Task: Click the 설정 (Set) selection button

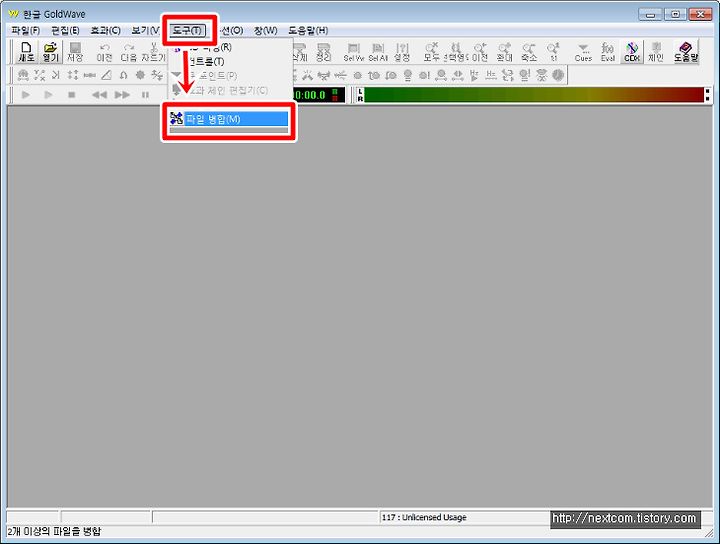Action: tap(402, 52)
